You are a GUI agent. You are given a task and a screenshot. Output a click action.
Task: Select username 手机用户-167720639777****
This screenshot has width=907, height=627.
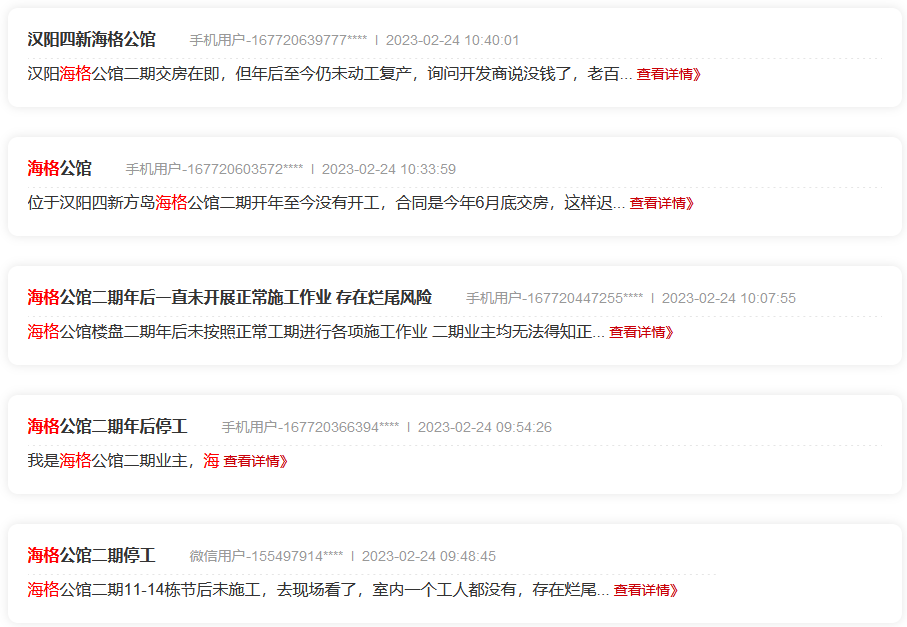pos(278,40)
